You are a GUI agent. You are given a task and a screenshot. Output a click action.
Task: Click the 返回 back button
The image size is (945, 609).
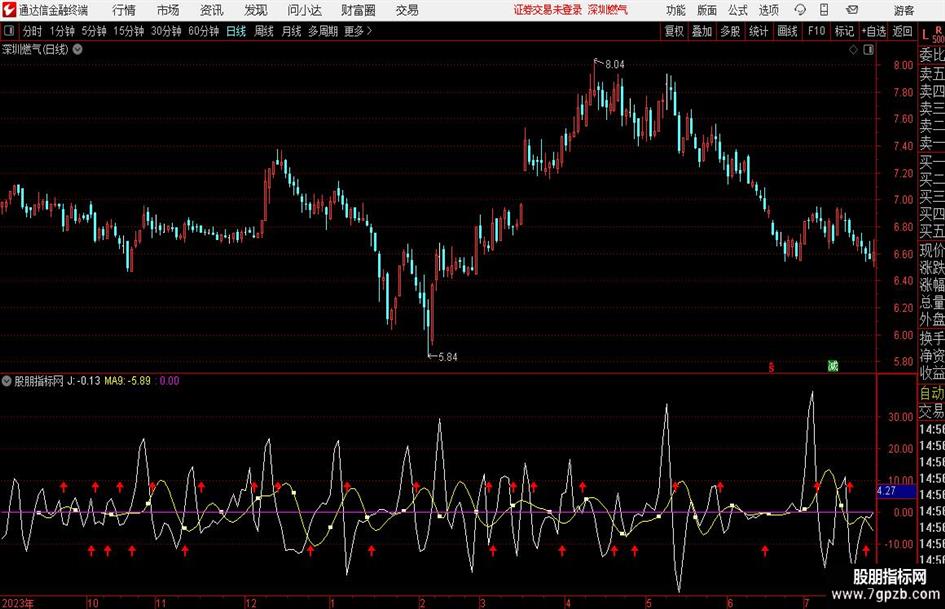pos(902,31)
